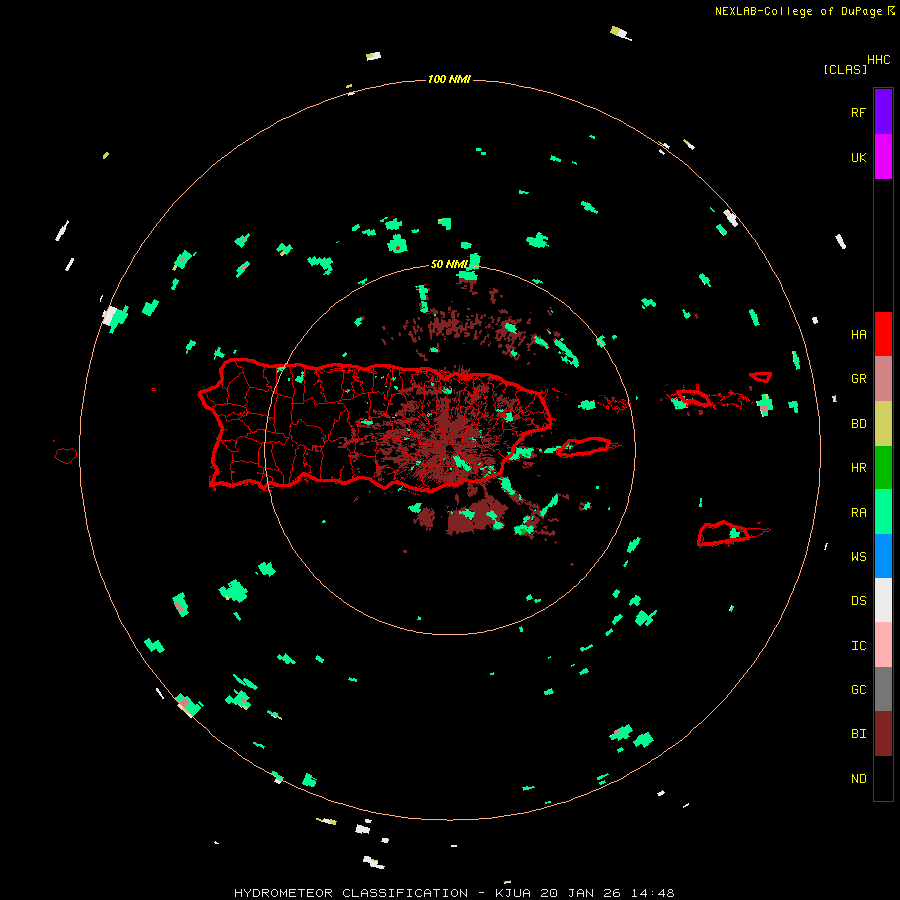
Task: Click the UK legend label
Action: coord(858,157)
